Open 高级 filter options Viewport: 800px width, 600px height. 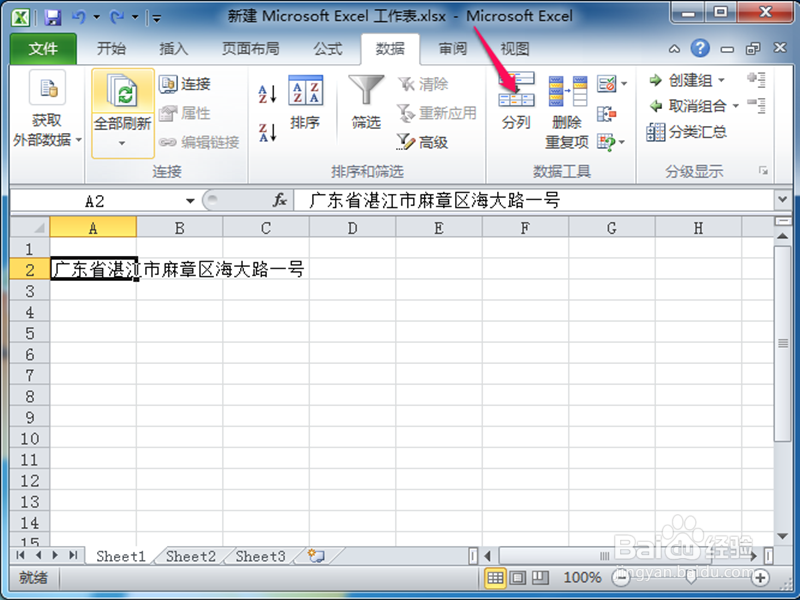tap(423, 142)
